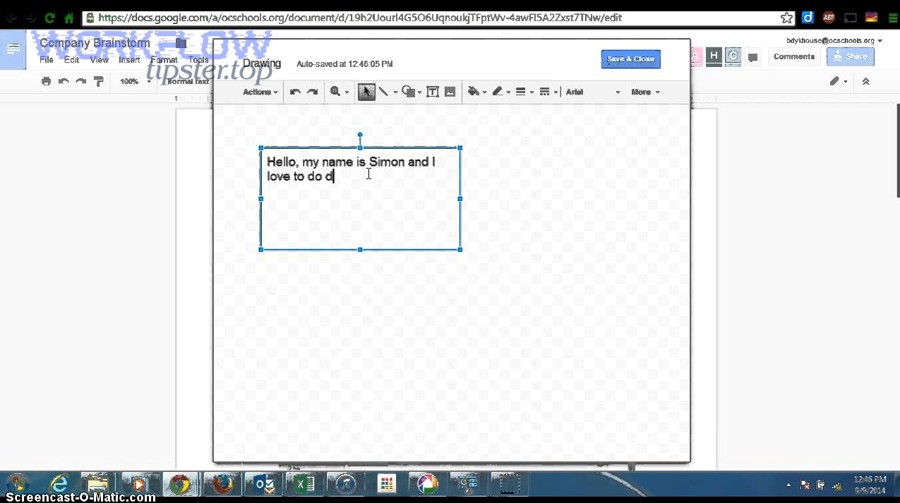Open the View menu
This screenshot has width=900, height=503.
(x=99, y=60)
